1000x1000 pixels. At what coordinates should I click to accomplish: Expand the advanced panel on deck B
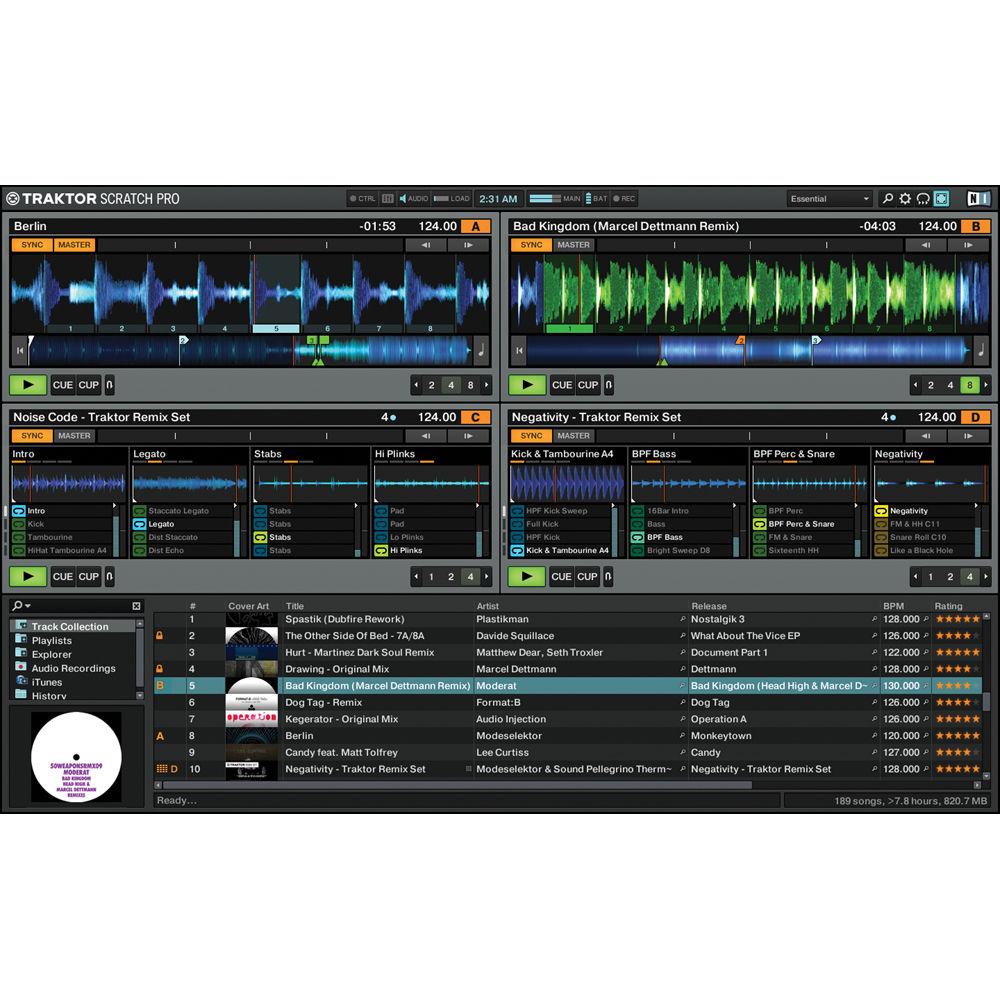click(965, 243)
